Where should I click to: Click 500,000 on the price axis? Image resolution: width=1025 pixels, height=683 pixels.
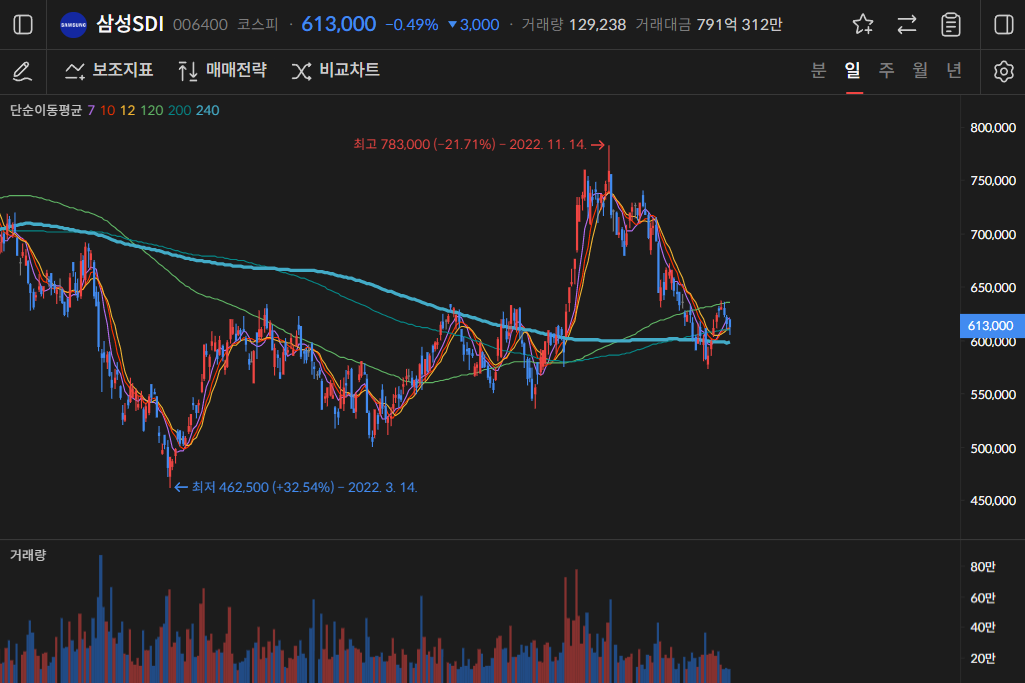pos(993,448)
